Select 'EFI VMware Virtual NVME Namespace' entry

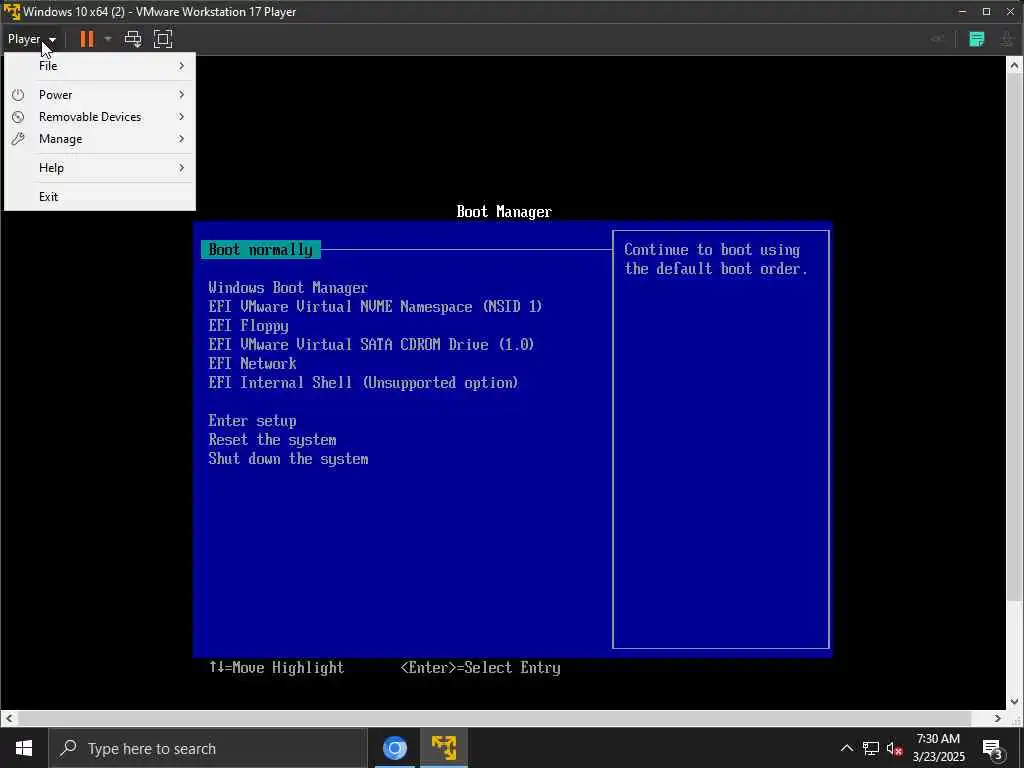pyautogui.click(x=375, y=307)
